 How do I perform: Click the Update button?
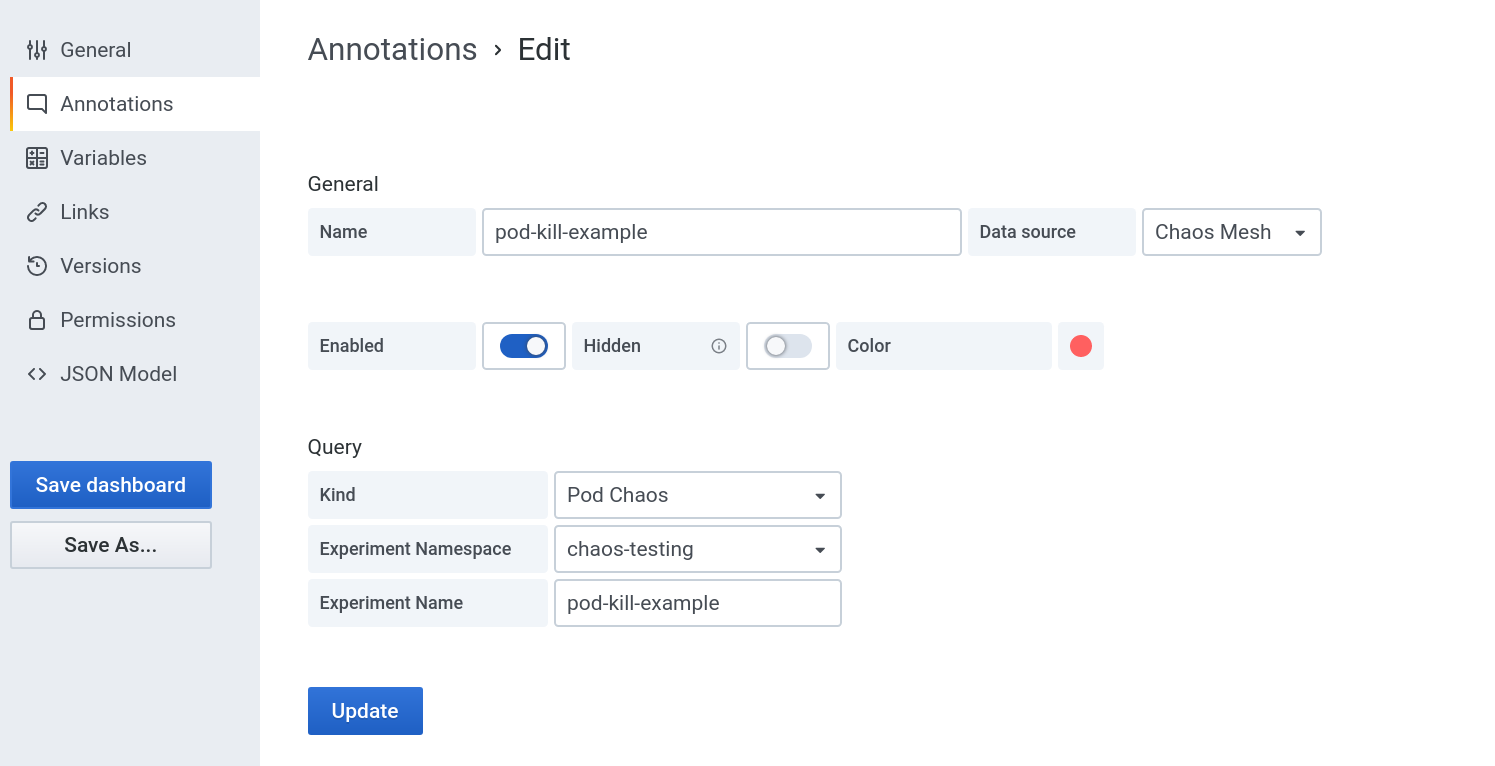pos(365,711)
